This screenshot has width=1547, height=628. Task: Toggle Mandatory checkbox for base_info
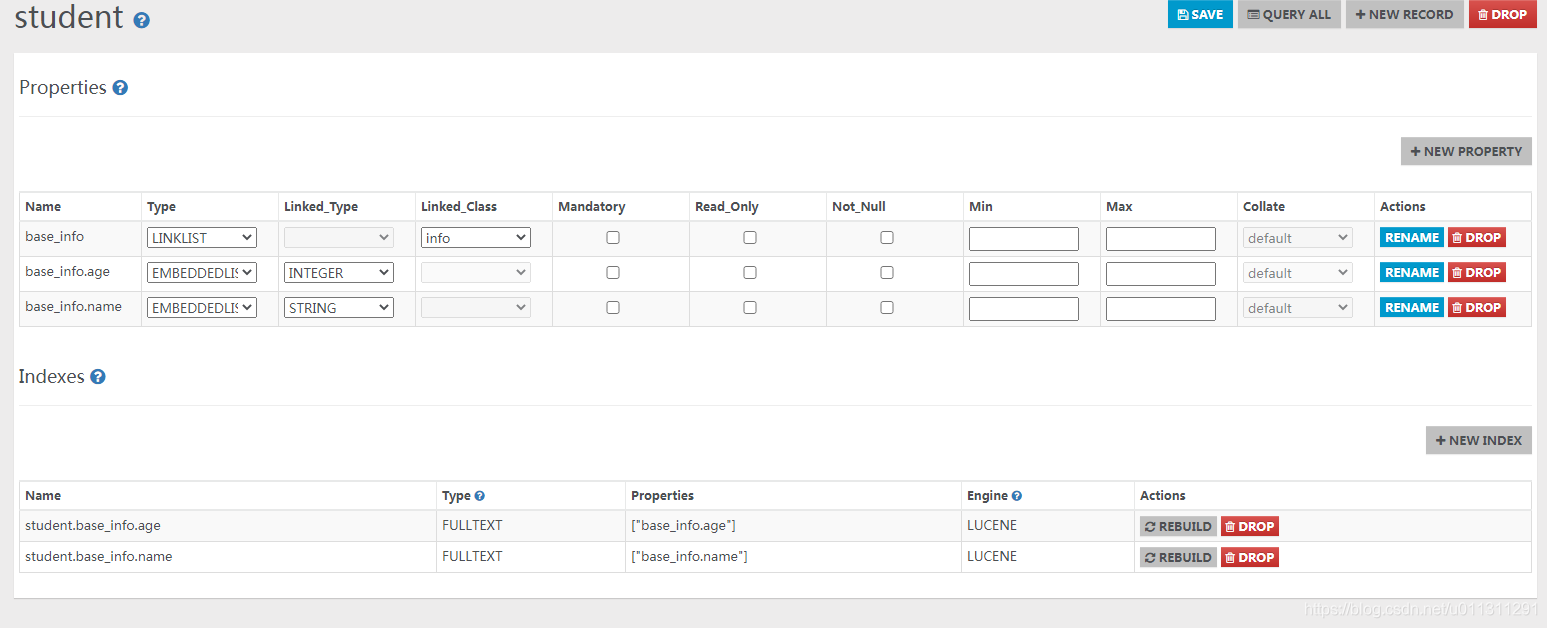[613, 238]
